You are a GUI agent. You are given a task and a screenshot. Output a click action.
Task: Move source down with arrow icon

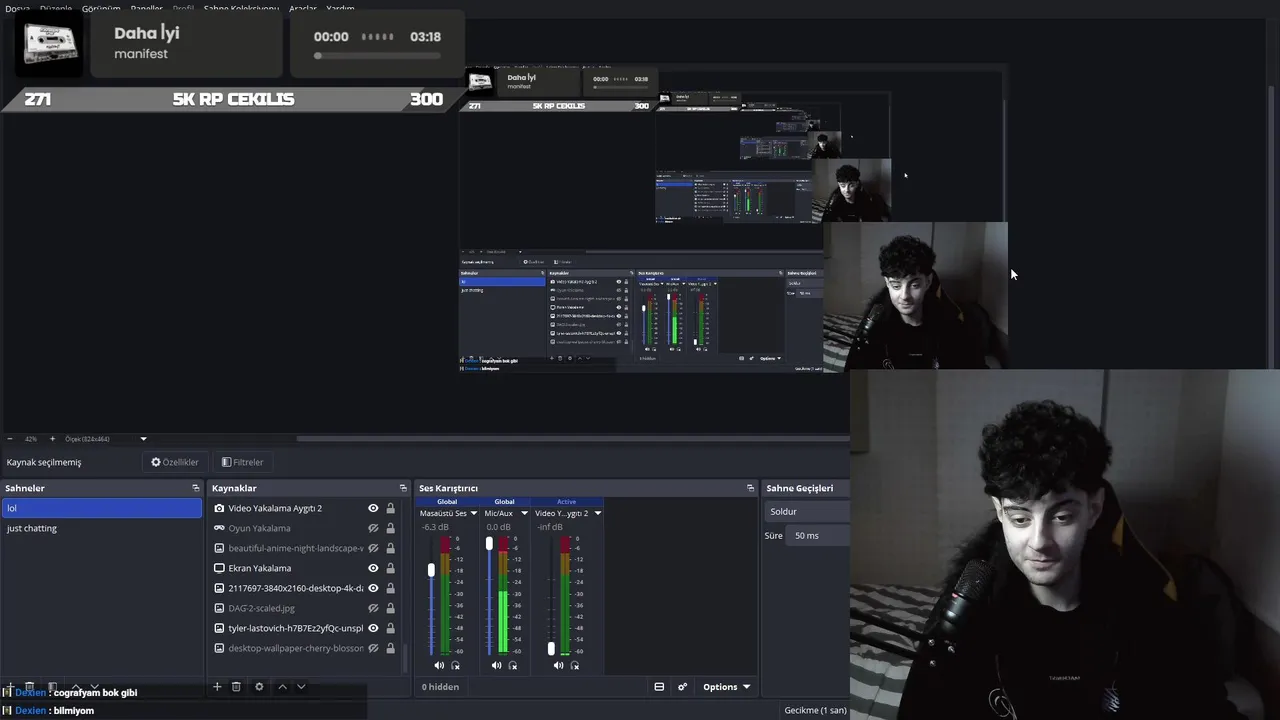click(x=301, y=687)
